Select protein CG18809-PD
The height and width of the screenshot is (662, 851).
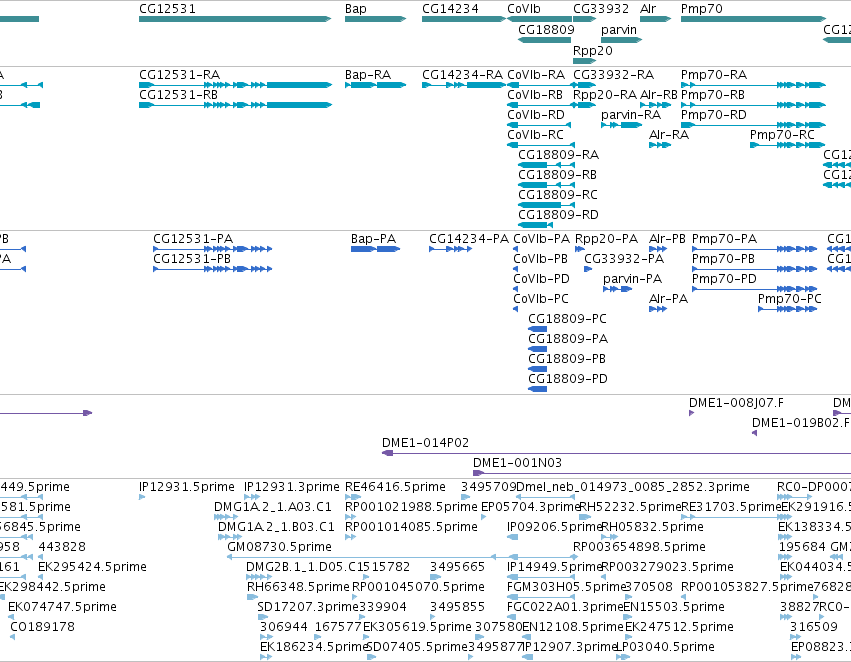click(x=568, y=379)
